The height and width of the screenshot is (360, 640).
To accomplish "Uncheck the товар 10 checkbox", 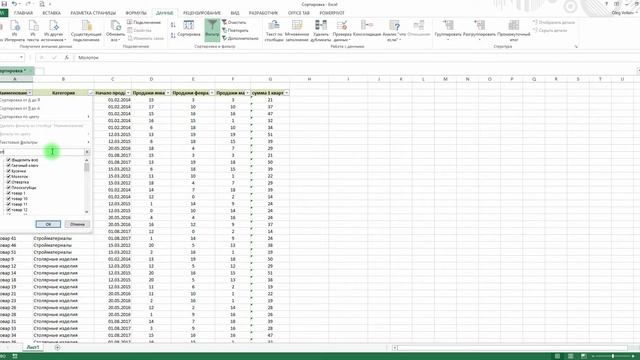I will pyautogui.click(x=9, y=198).
